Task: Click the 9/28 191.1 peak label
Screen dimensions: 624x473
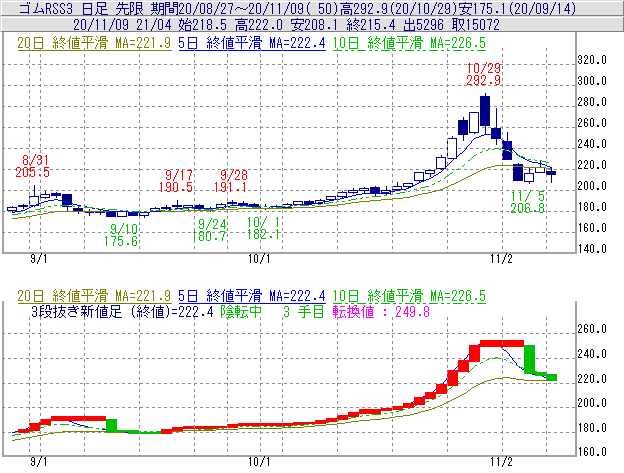Action: (x=230, y=181)
